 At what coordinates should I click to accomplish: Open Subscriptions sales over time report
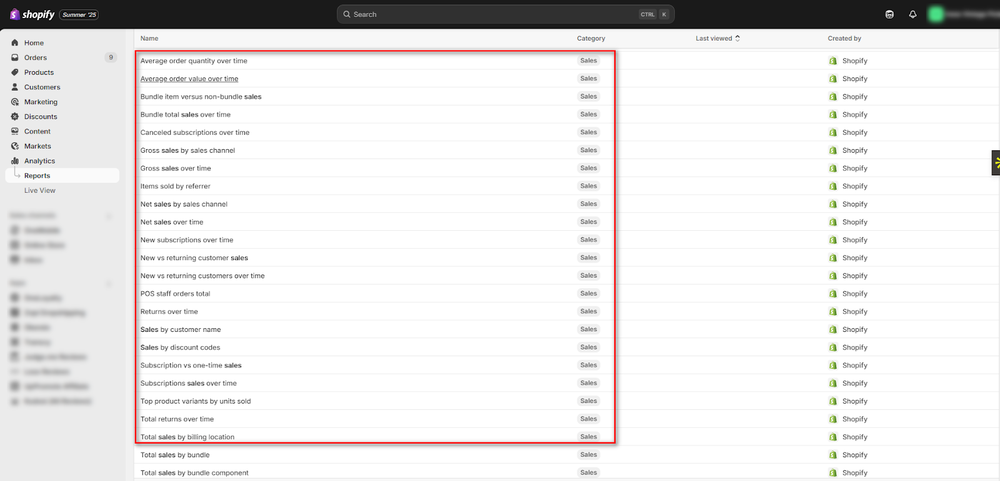pyautogui.click(x=189, y=383)
